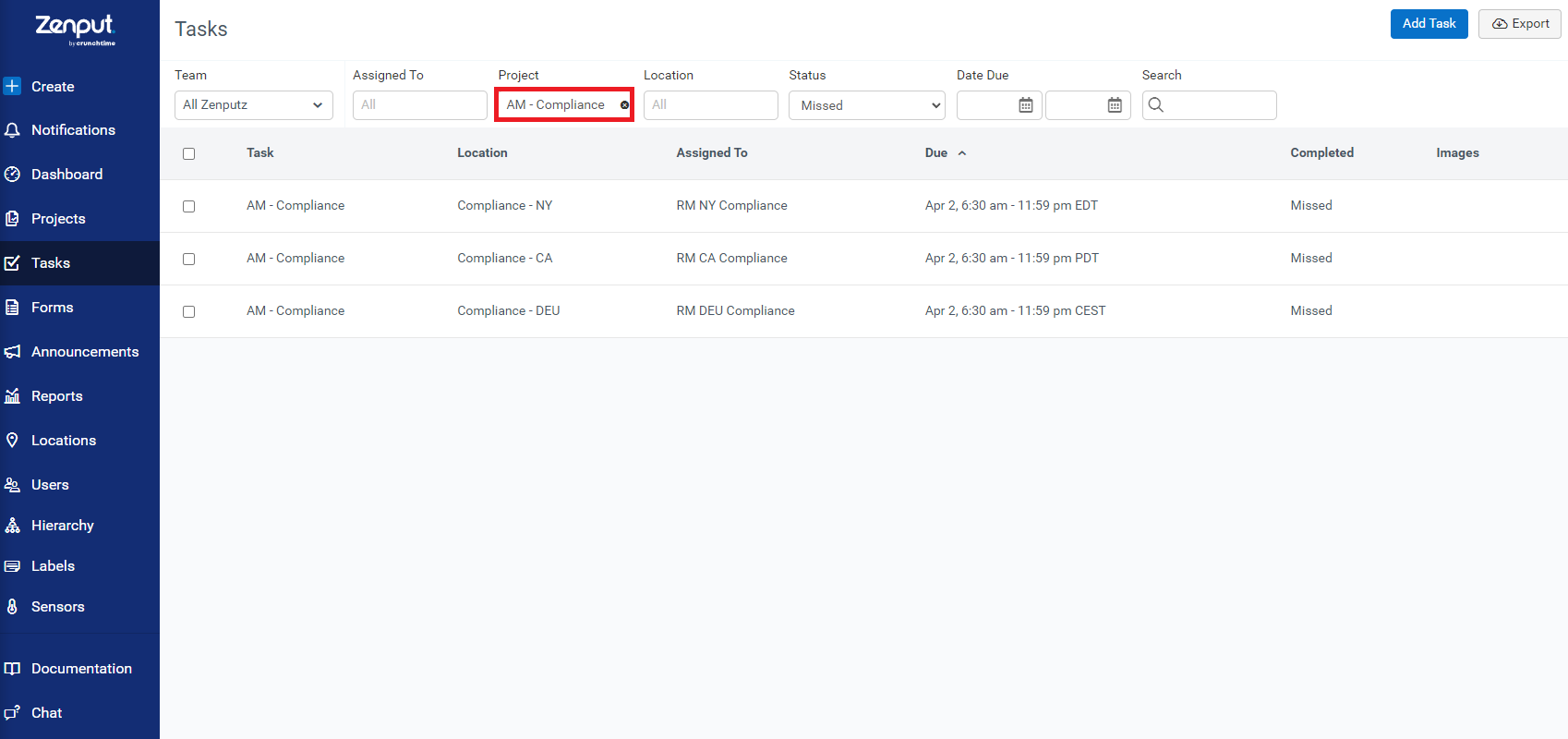Image resolution: width=1568 pixels, height=739 pixels.
Task: Click RM DEU Compliance assignee cell
Action: [735, 311]
